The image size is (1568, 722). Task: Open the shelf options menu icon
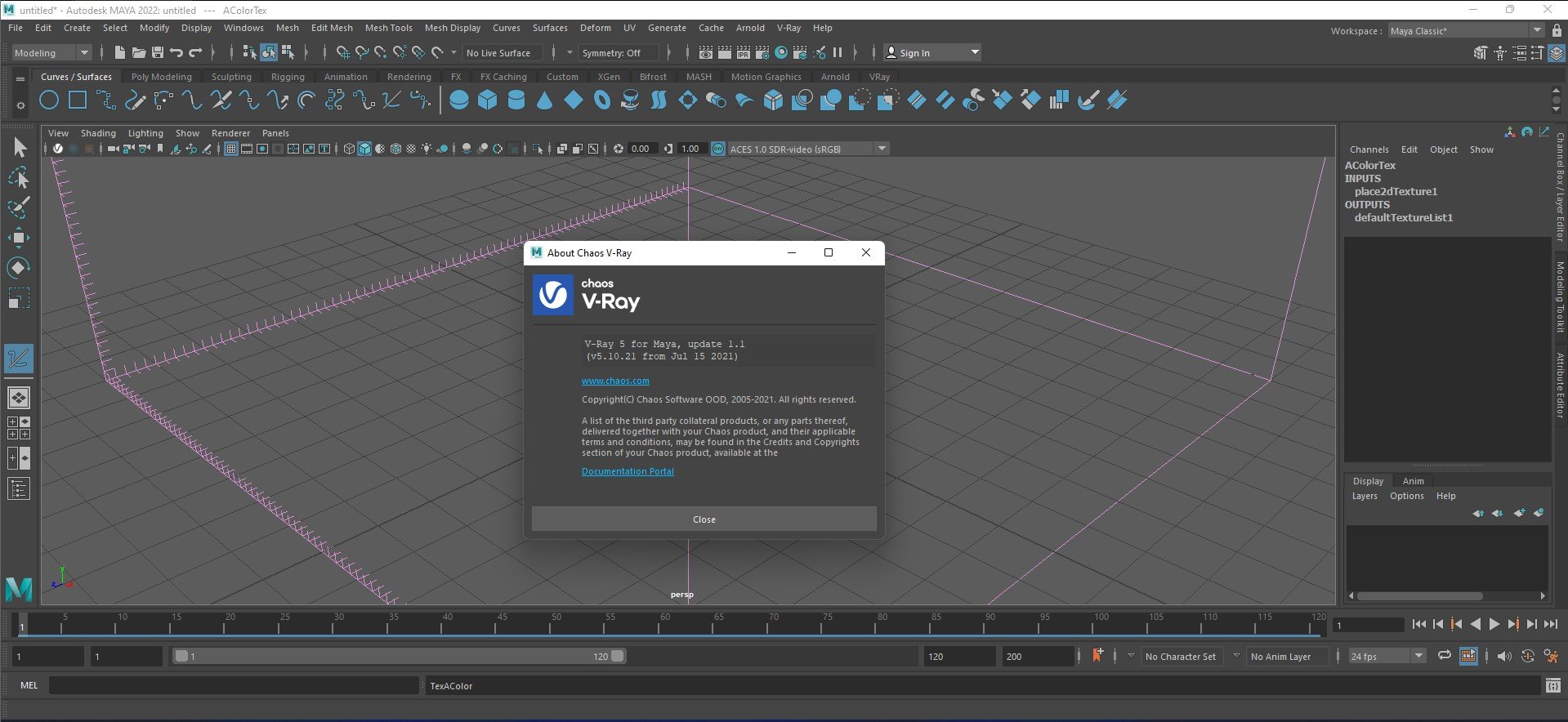pos(20,105)
